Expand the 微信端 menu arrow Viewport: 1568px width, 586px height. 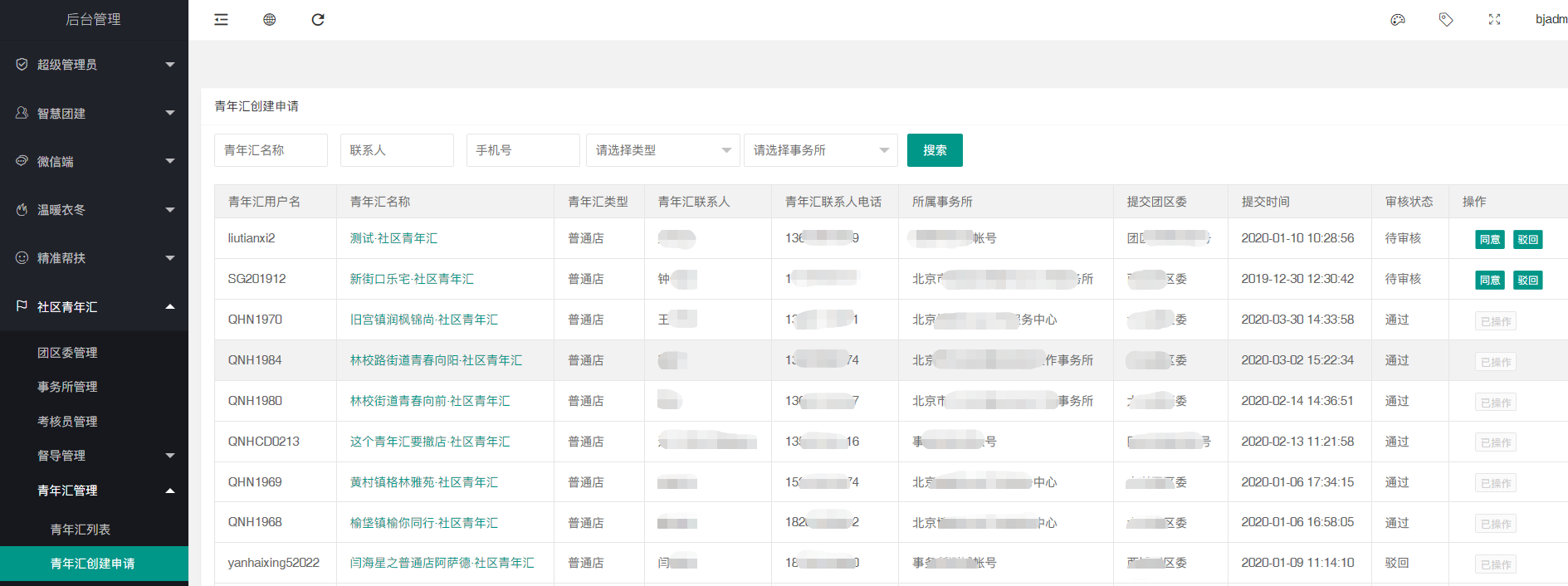[x=170, y=161]
